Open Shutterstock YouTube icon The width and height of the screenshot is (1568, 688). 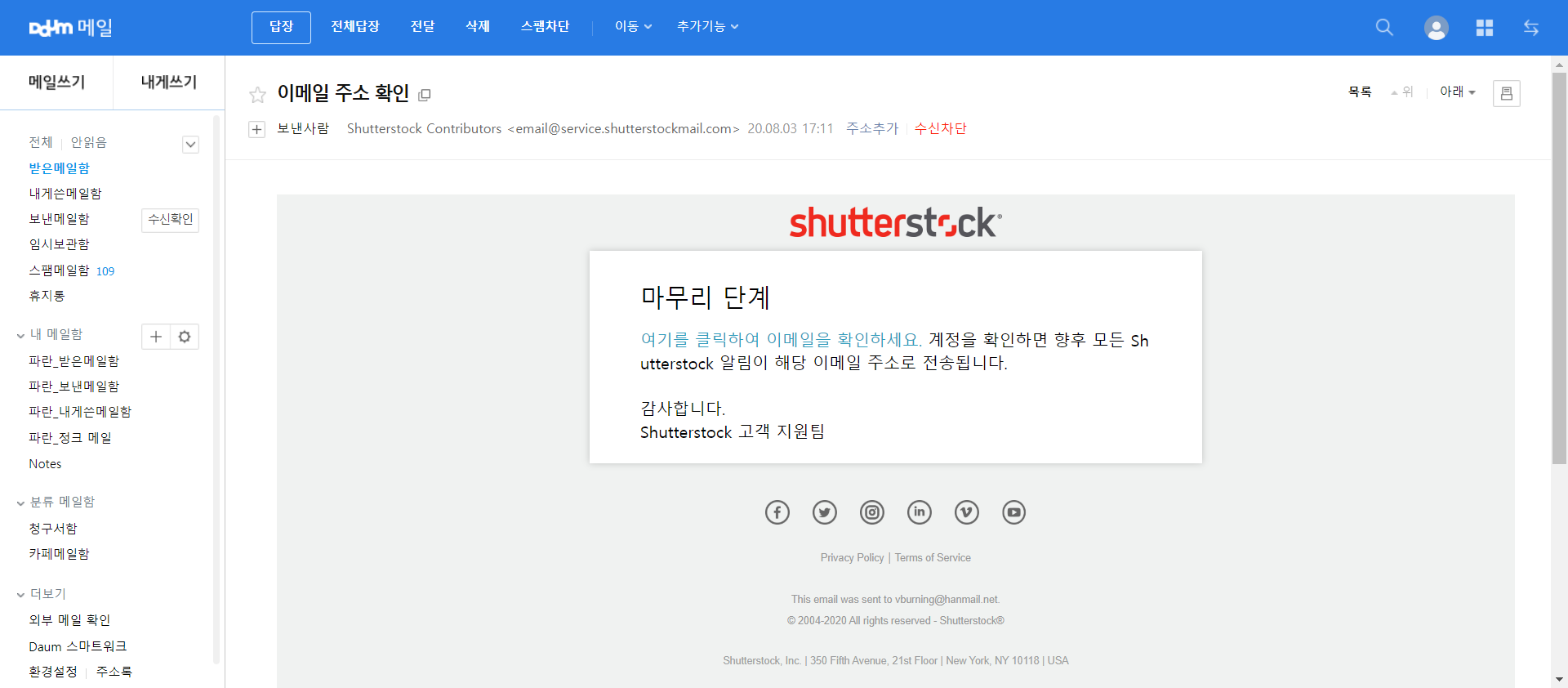(x=1014, y=512)
